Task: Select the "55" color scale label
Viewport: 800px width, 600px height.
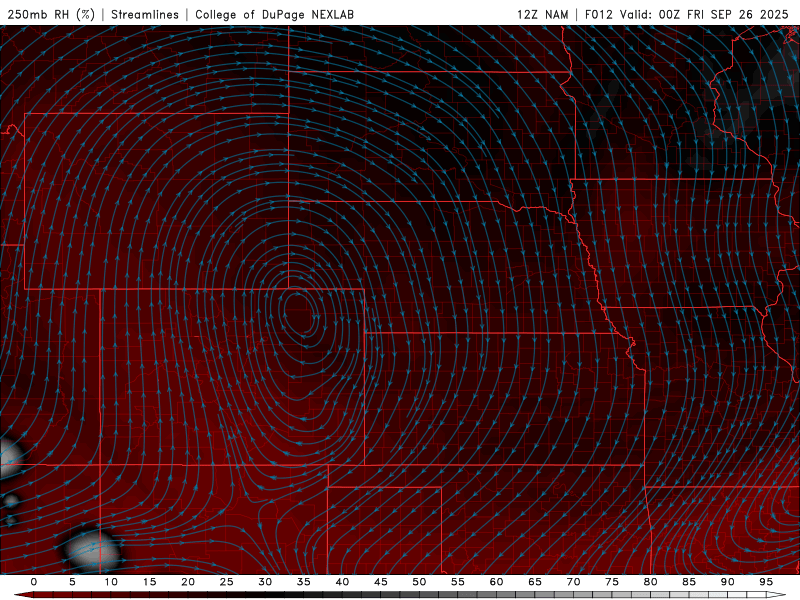Action: [458, 582]
